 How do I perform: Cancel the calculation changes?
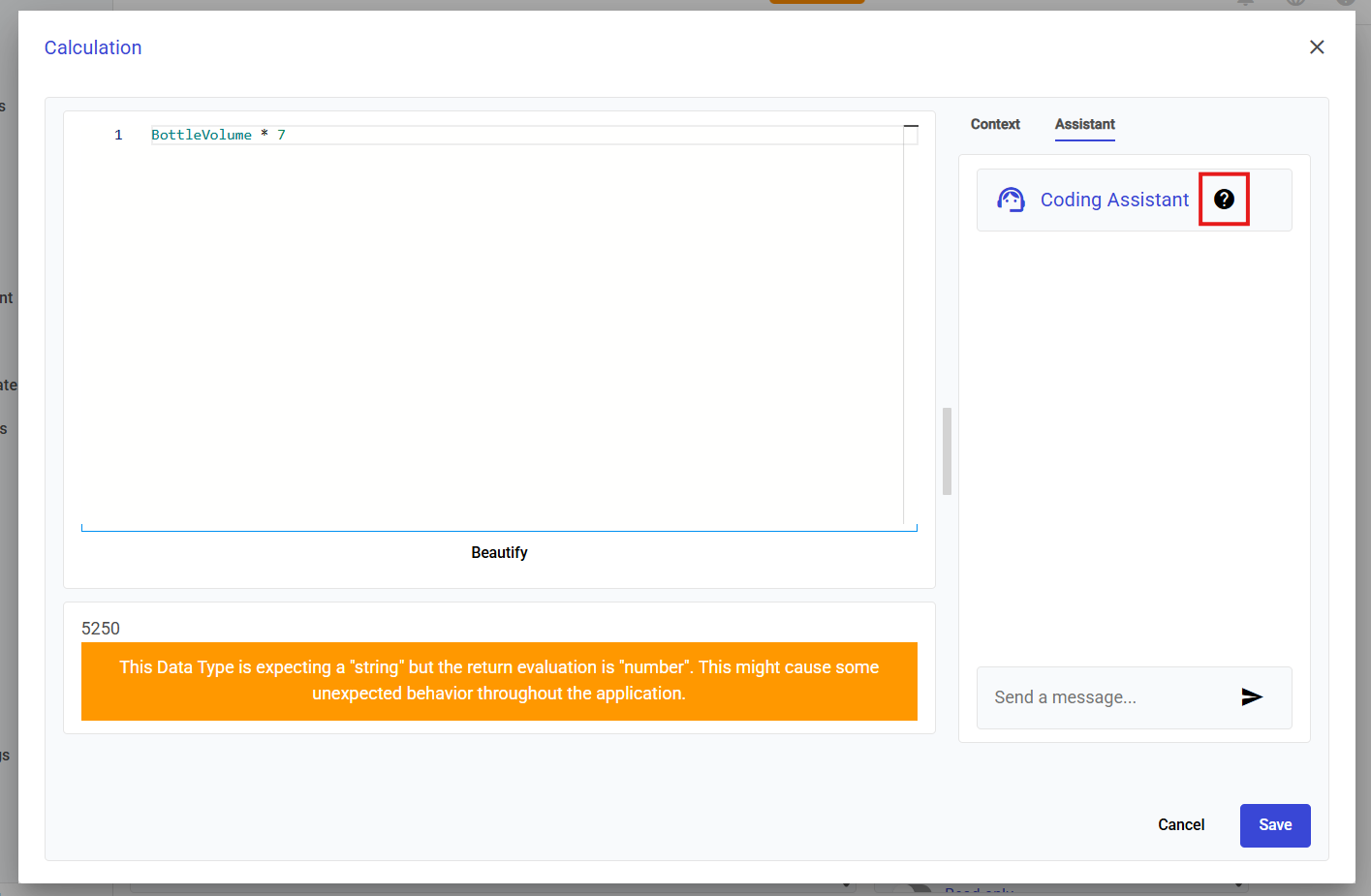pos(1180,824)
